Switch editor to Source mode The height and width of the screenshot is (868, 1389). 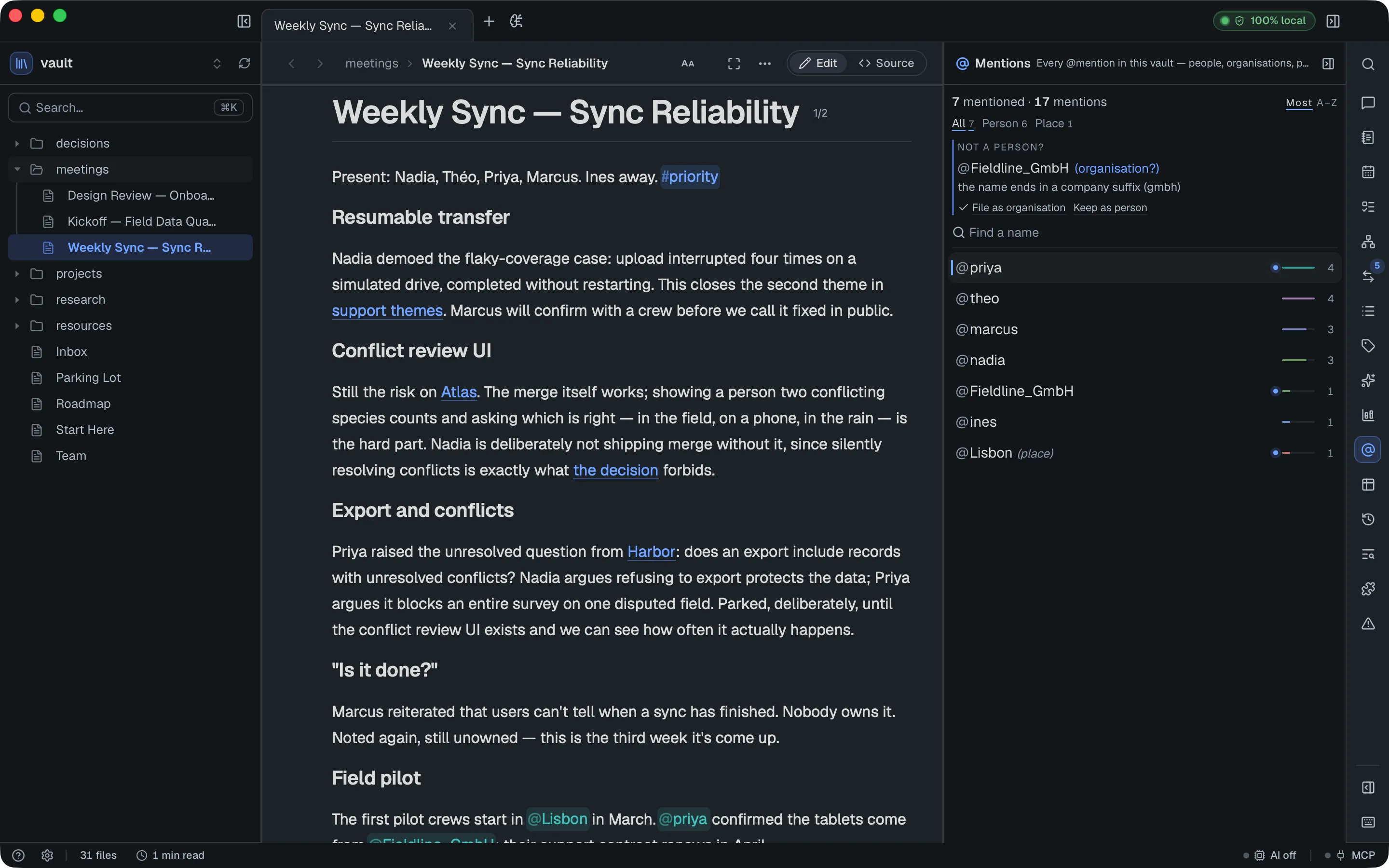[886, 63]
